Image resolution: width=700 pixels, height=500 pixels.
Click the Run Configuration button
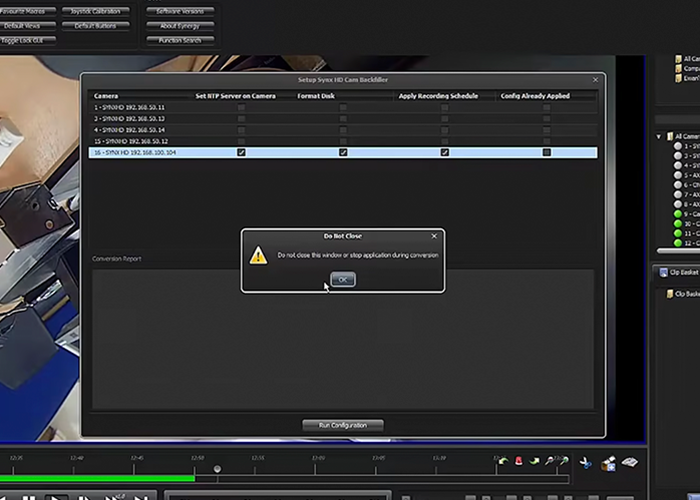coord(343,425)
